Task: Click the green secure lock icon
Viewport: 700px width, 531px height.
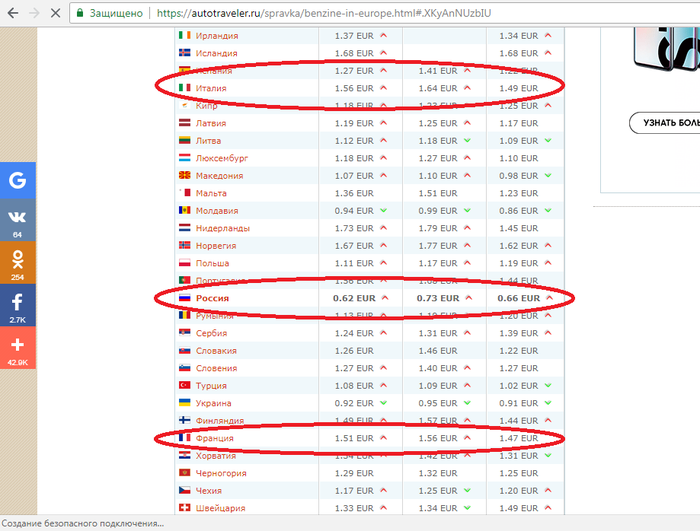Action: [x=80, y=14]
